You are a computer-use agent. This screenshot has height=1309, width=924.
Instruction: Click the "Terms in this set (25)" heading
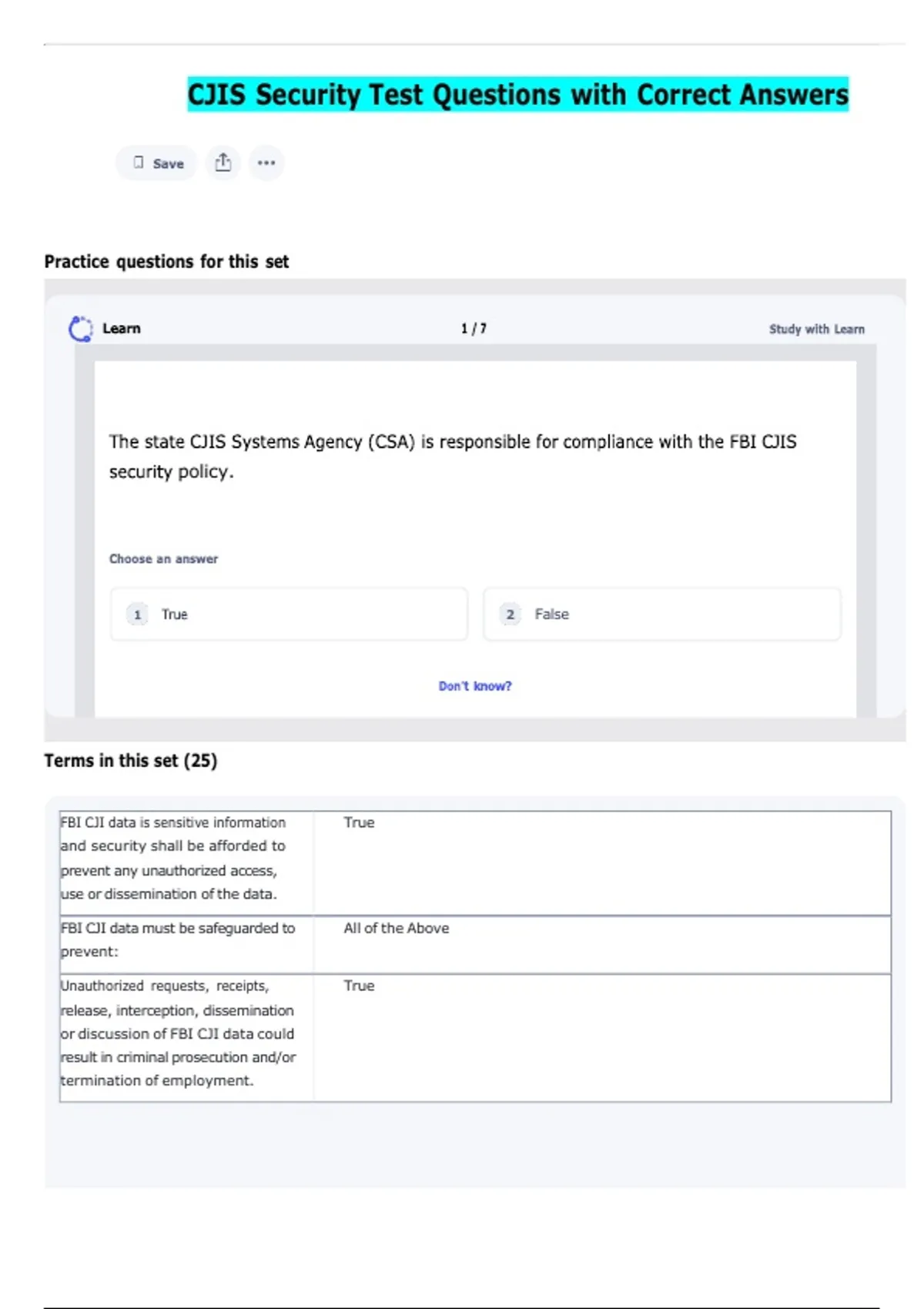pos(131,761)
